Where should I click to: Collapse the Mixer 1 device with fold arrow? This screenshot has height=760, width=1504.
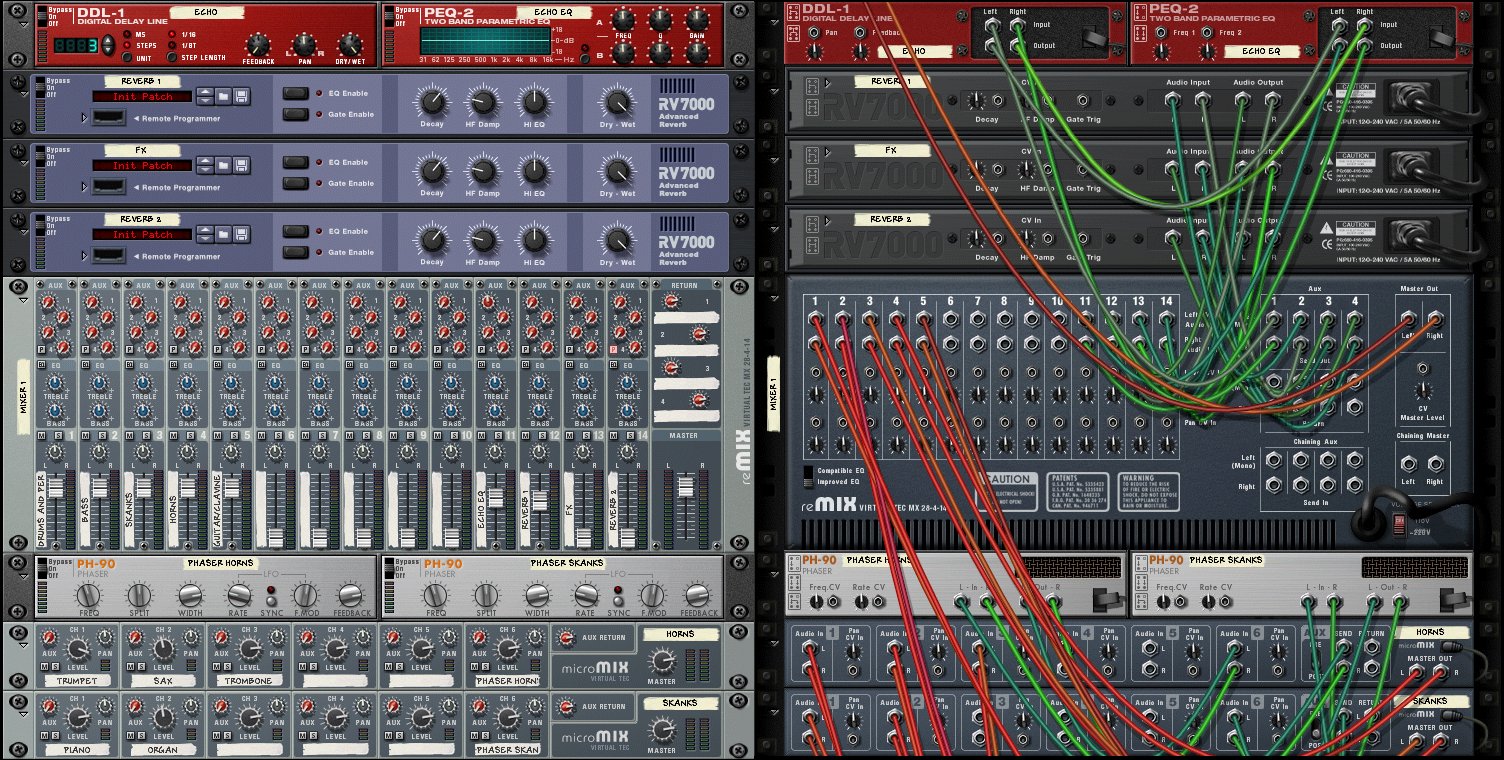pyautogui.click(x=24, y=300)
